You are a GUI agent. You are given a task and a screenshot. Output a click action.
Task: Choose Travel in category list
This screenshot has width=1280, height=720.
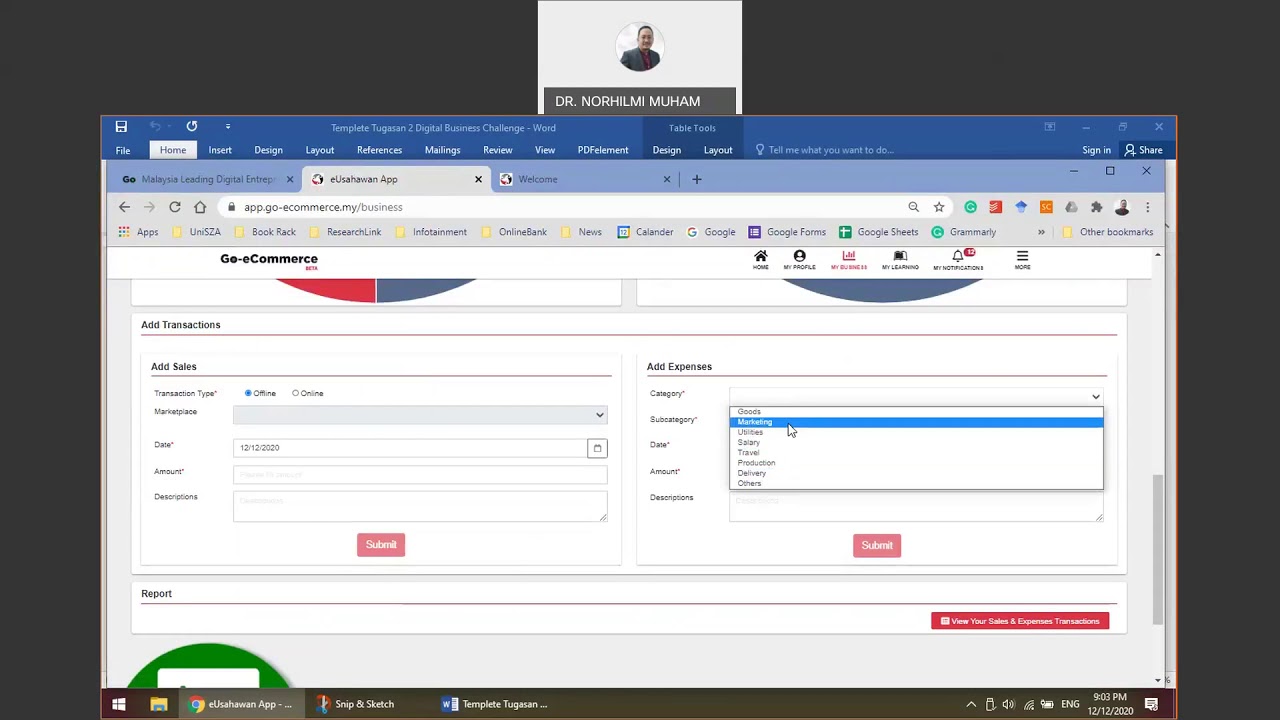point(916,452)
